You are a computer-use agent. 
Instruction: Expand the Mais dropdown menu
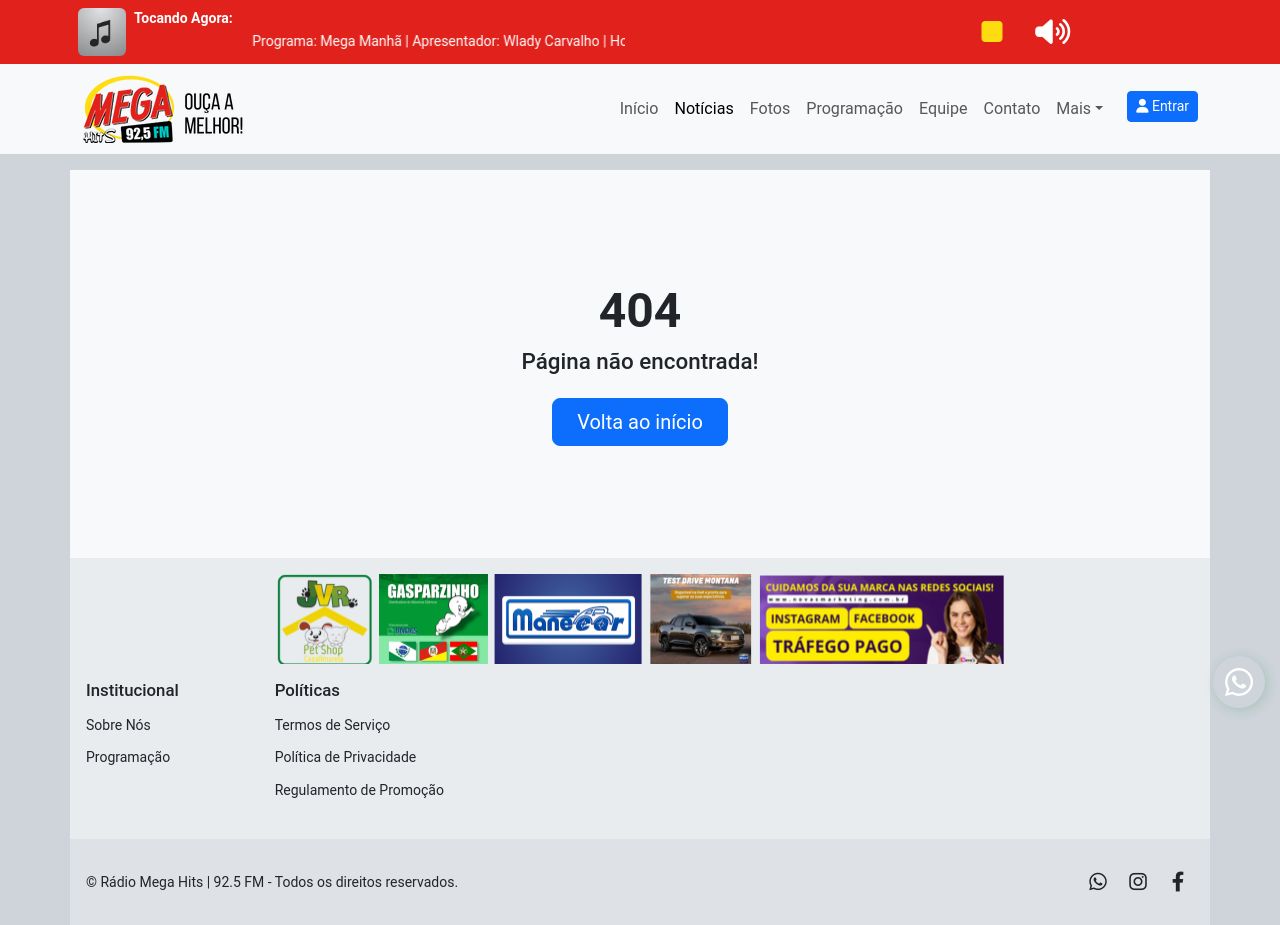pos(1079,108)
